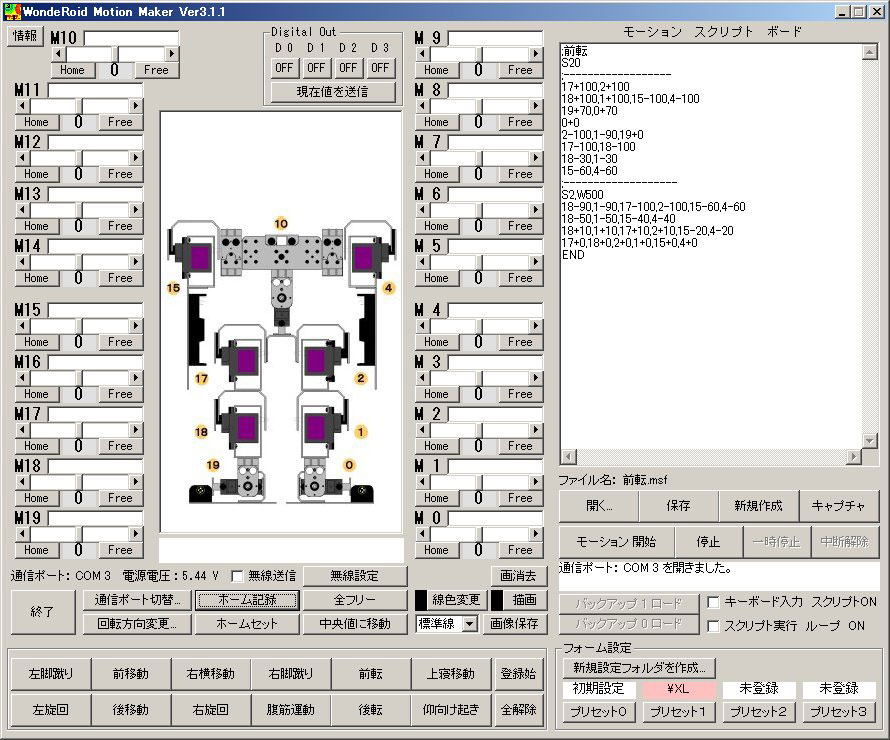Screen dimensions: 890x740
Task: Run the 前転 motion preset button
Action: (371, 674)
